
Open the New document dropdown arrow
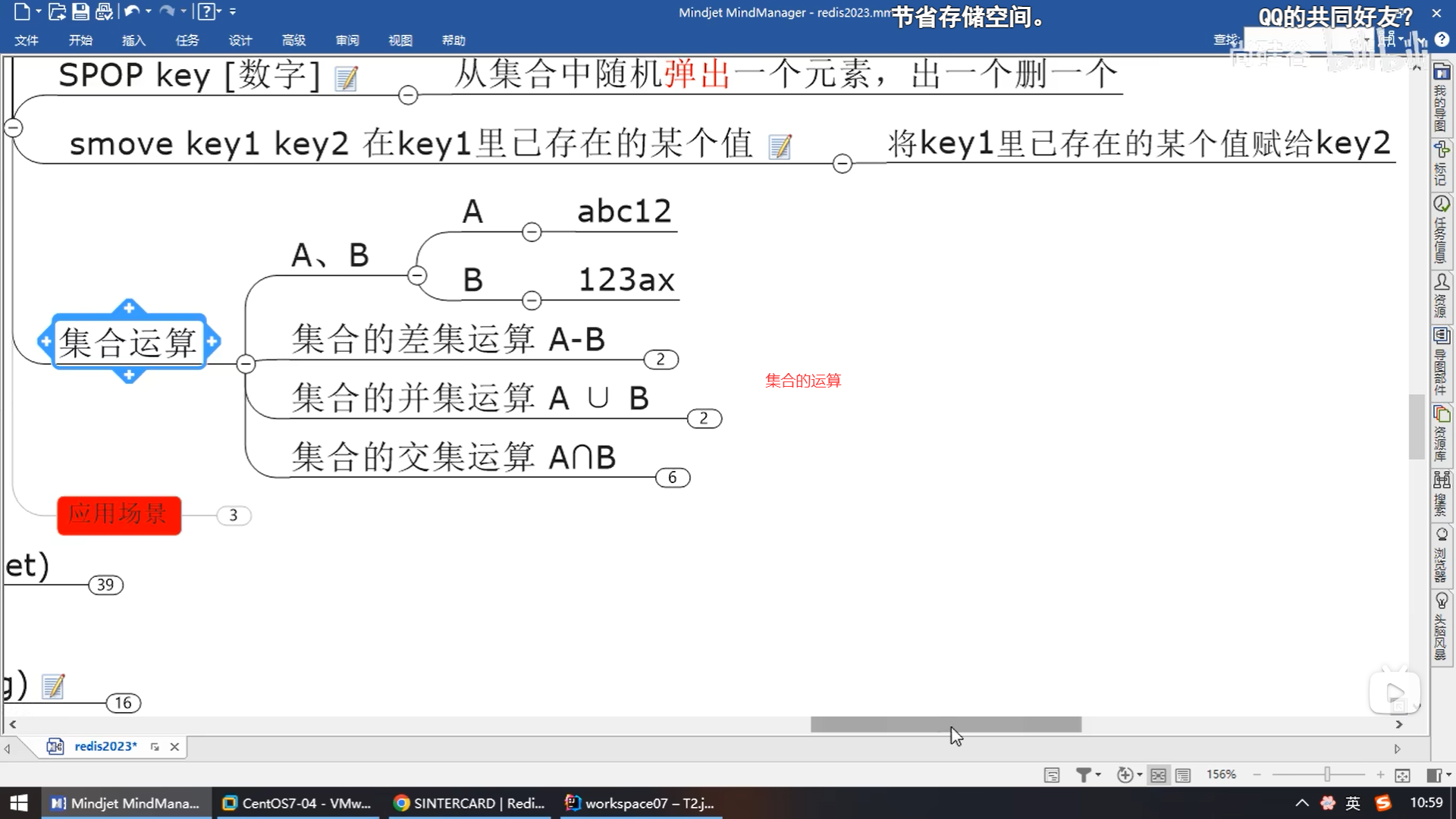coord(39,11)
